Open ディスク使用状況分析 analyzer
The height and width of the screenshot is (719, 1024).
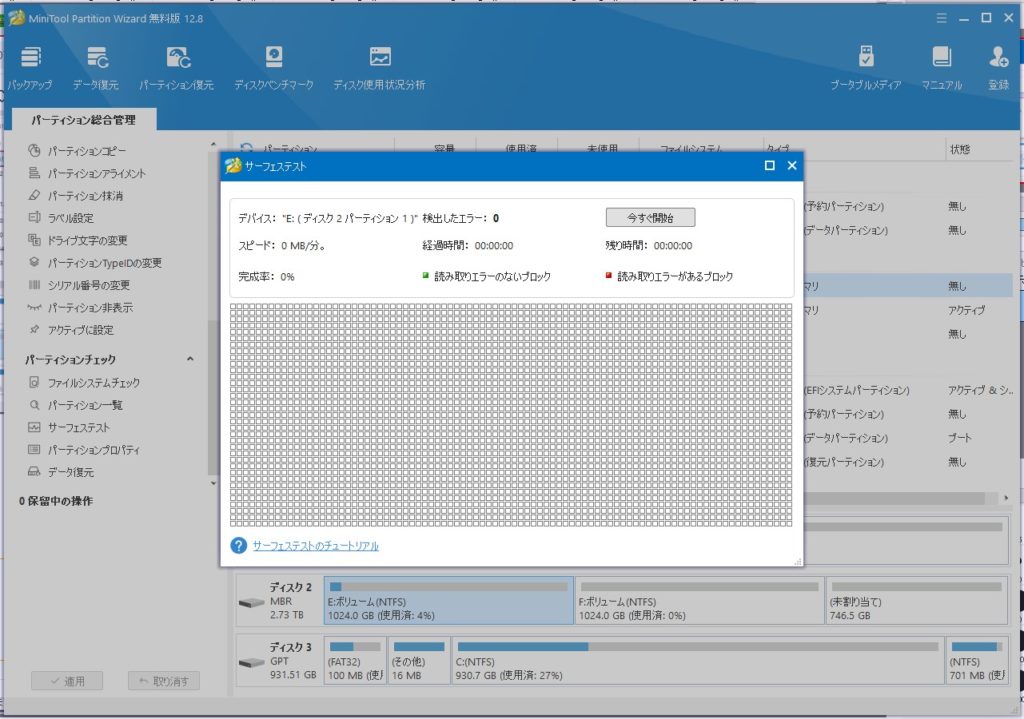pyautogui.click(x=379, y=66)
